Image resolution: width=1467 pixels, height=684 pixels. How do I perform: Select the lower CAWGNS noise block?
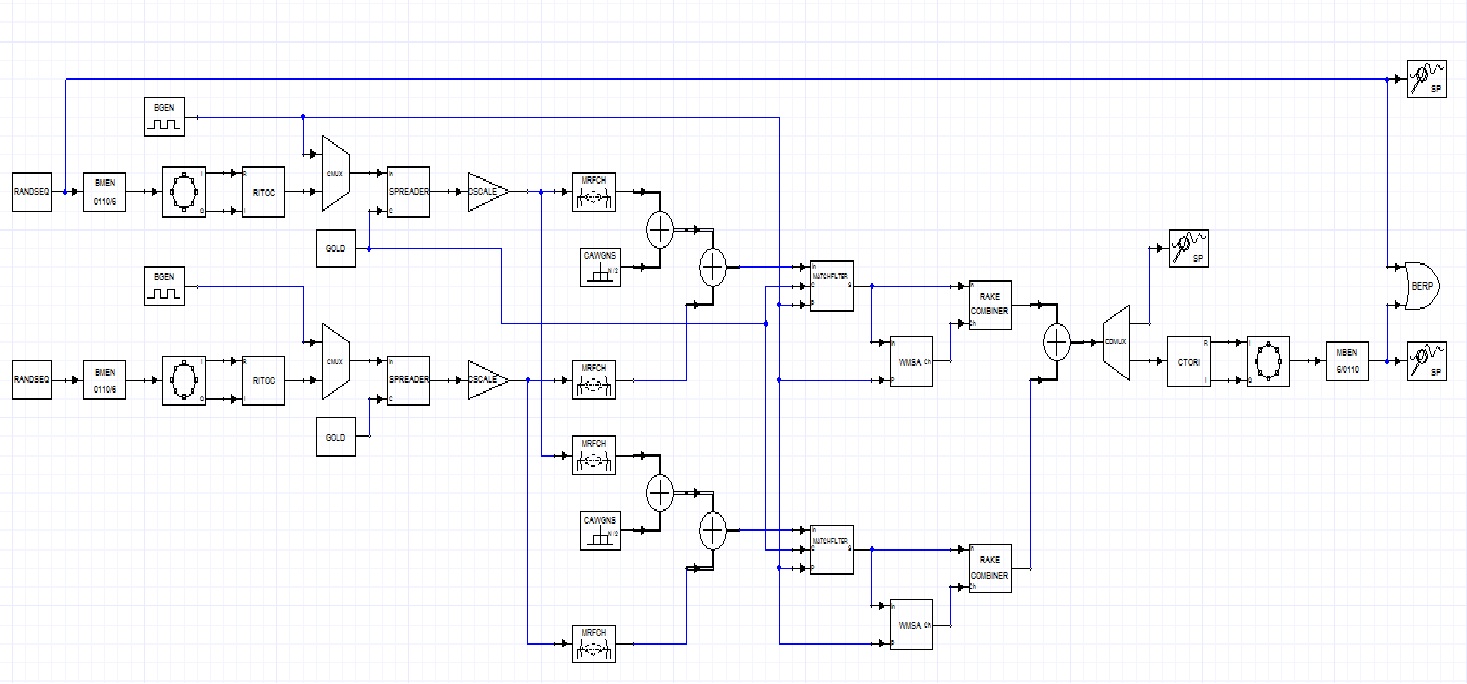click(600, 530)
